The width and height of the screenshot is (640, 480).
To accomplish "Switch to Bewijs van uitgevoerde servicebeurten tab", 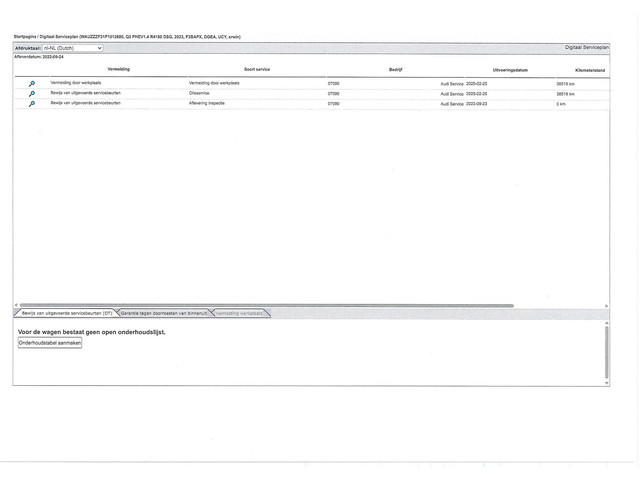I will click(66, 313).
